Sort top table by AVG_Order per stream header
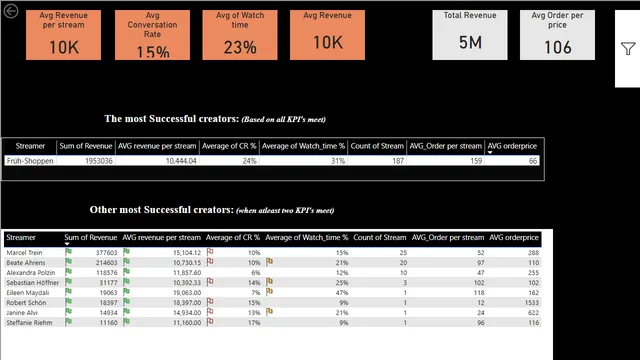Screen dimensions: 640x360 pos(446,146)
